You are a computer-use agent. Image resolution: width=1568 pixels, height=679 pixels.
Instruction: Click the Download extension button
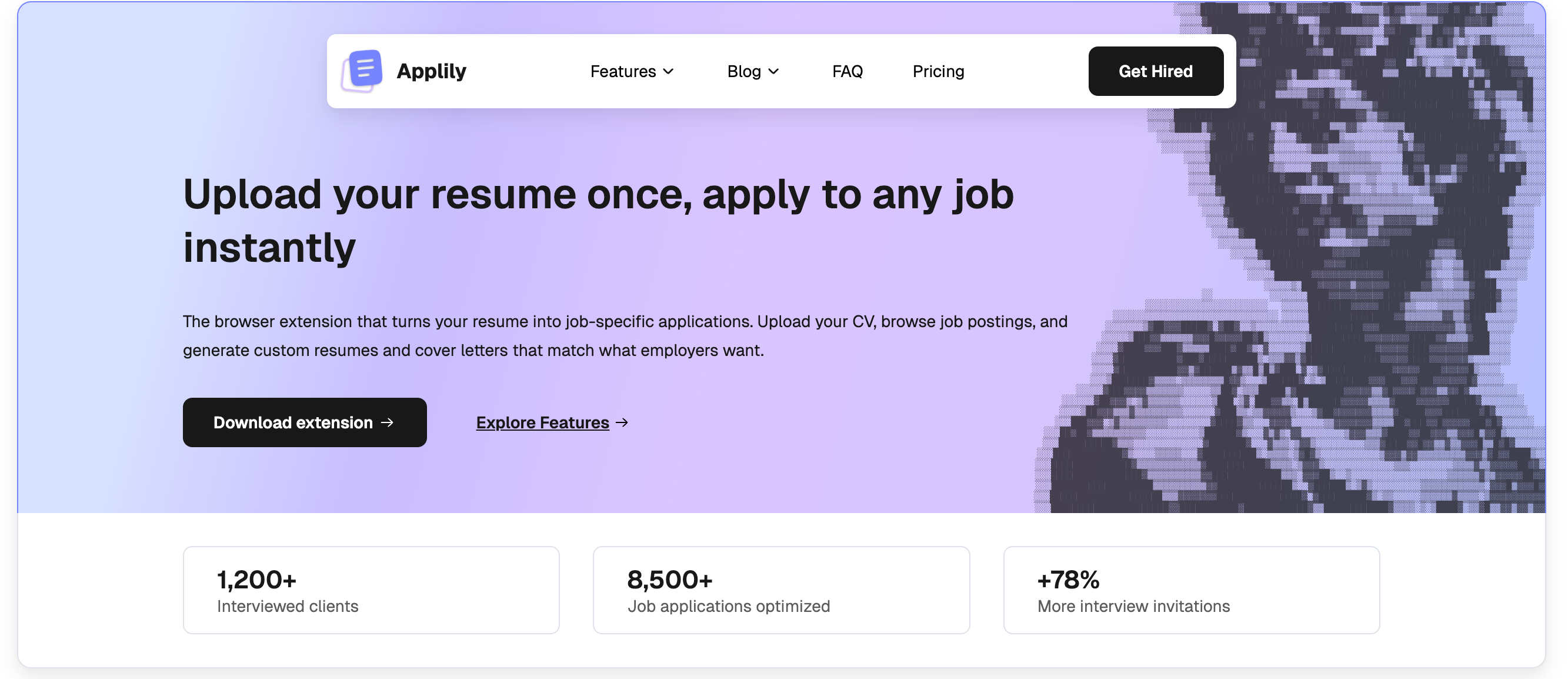293,422
